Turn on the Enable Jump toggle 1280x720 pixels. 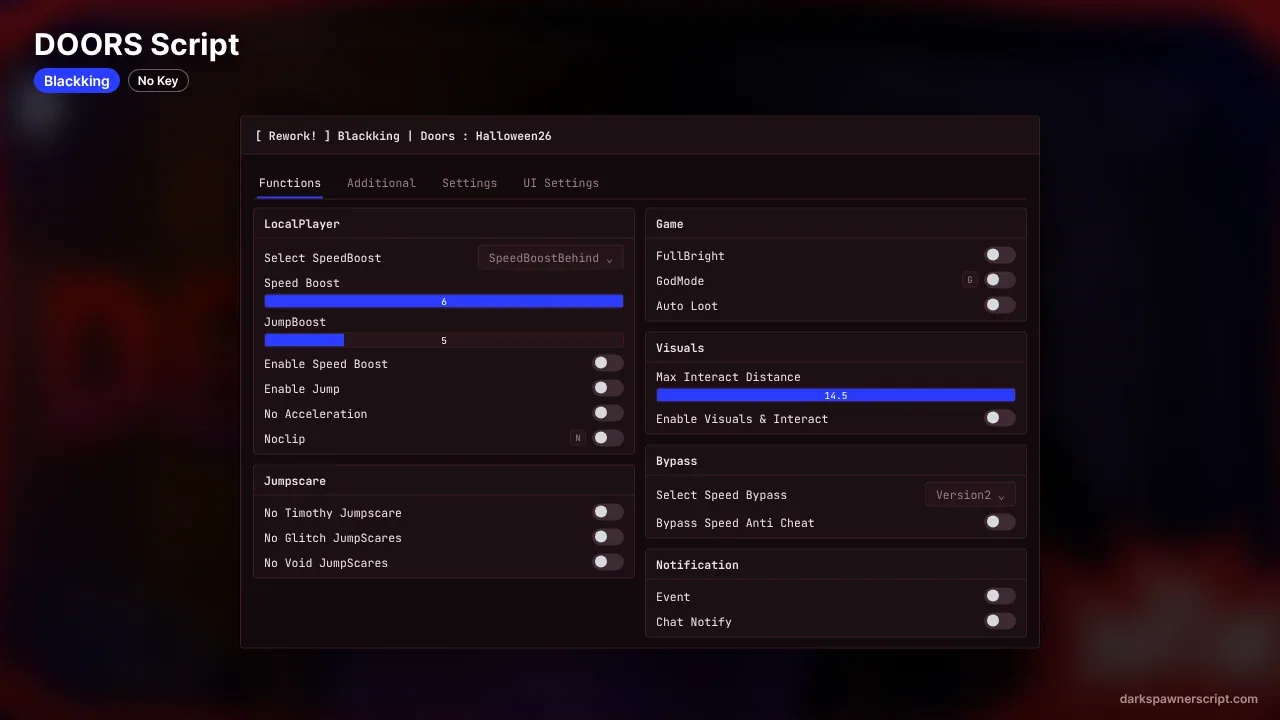point(608,388)
